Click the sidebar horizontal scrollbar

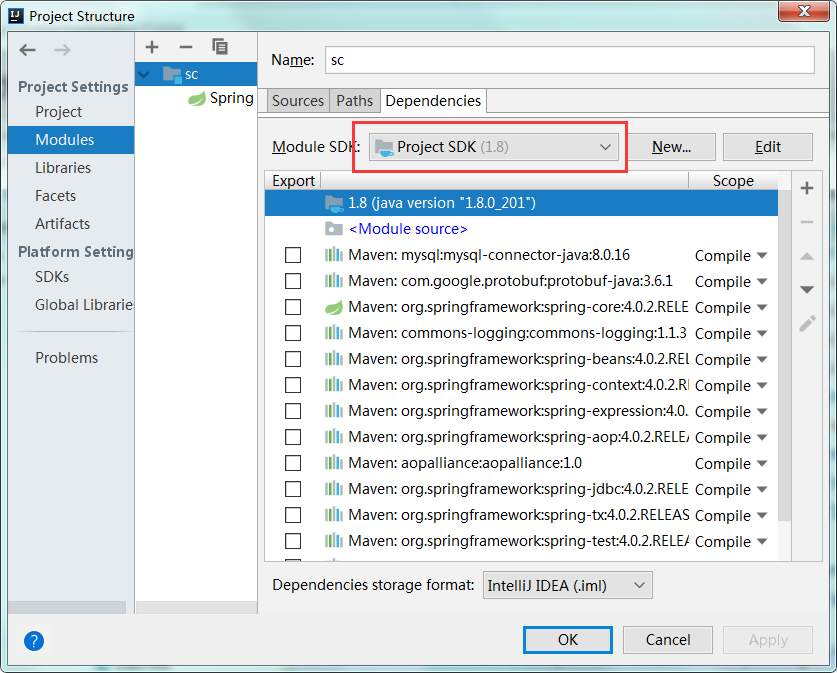pyautogui.click(x=67, y=607)
